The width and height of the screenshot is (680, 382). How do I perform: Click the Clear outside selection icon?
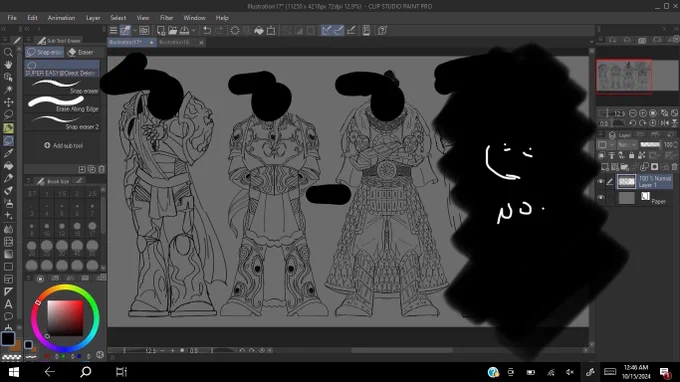pyautogui.click(x=247, y=30)
